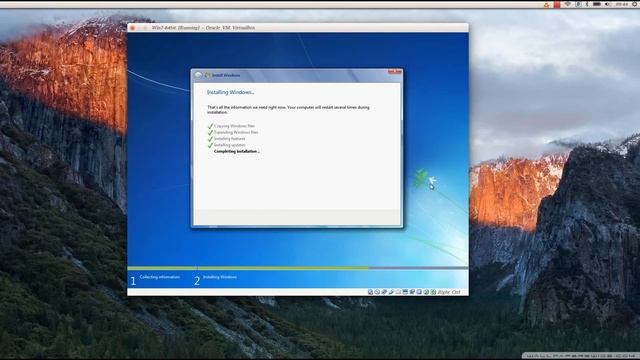The height and width of the screenshot is (360, 640).
Task: Click the back arrow in Install Windows title bar
Action: point(198,75)
